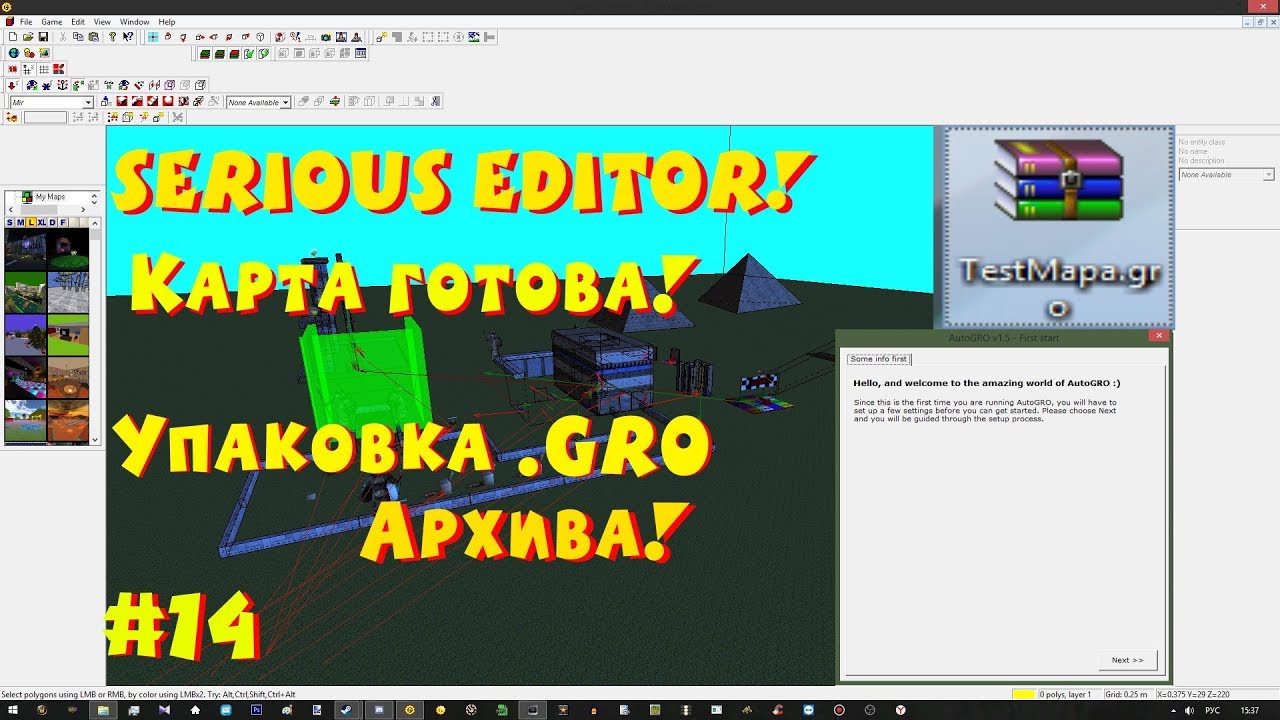Click the Next >> button in AutoGRO

1127,660
